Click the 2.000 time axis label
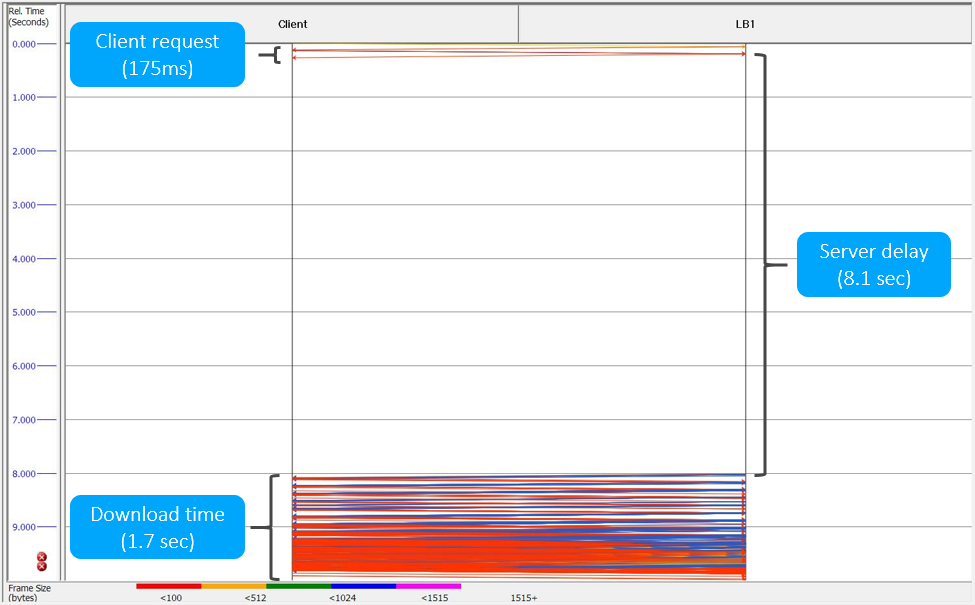The image size is (975, 605). (24, 151)
